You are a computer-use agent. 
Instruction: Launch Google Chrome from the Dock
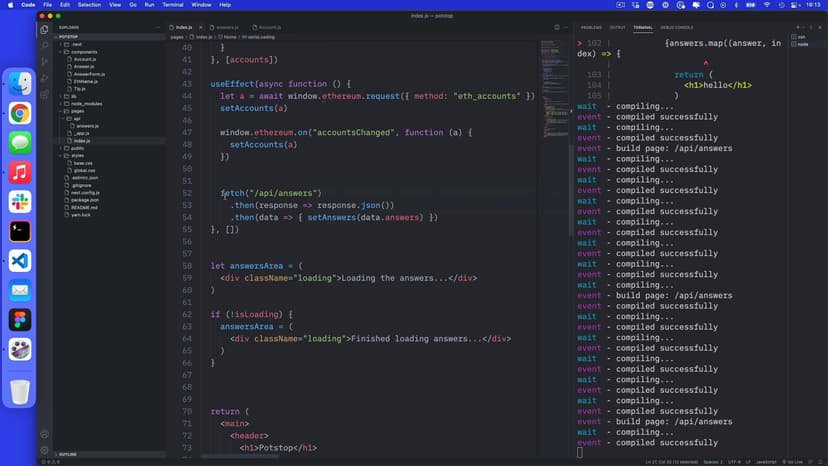[x=20, y=113]
